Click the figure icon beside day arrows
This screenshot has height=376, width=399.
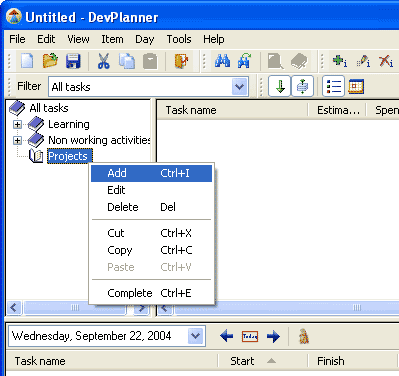click(304, 336)
